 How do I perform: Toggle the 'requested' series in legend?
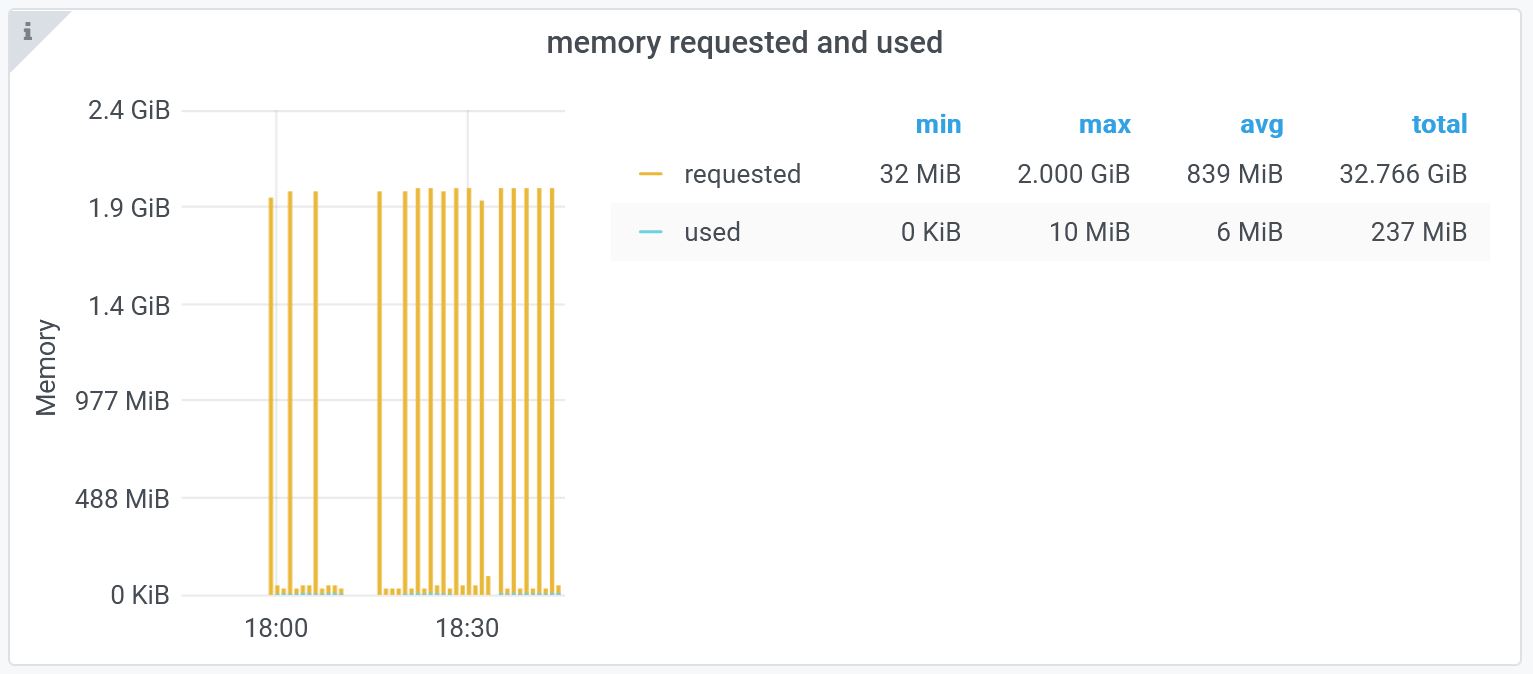[x=742, y=175]
